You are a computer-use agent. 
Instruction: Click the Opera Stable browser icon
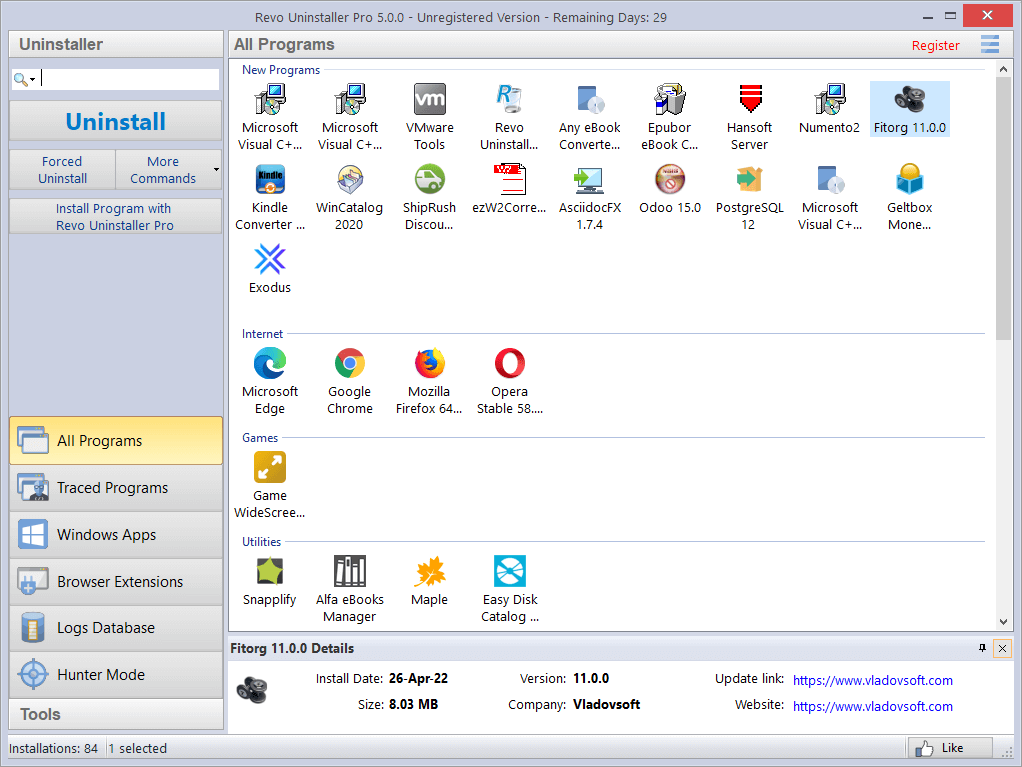[509, 364]
